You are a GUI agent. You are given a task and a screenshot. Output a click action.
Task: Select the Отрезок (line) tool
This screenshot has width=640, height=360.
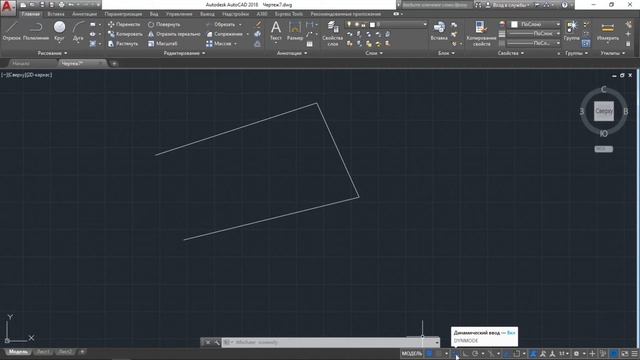point(11,31)
